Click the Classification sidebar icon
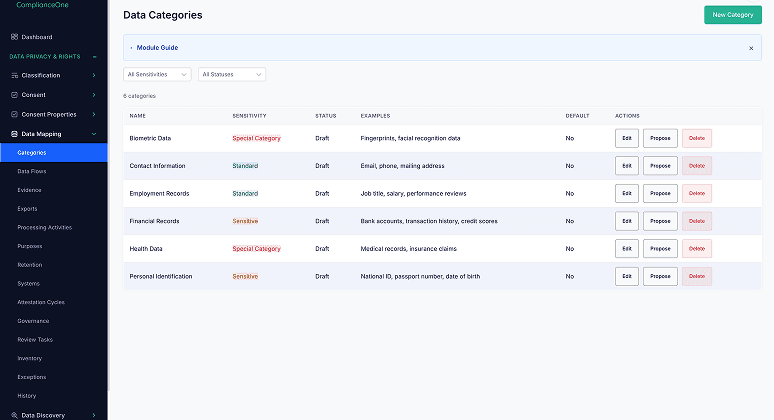774x420 pixels. point(14,76)
